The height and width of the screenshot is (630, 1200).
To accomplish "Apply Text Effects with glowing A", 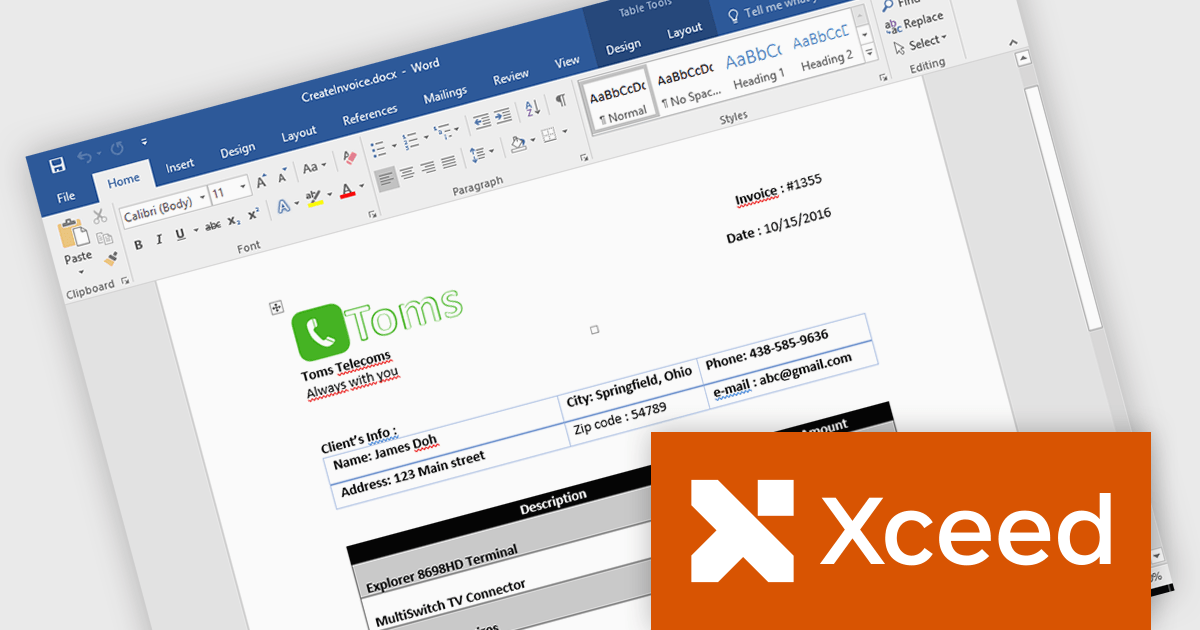I will 283,206.
